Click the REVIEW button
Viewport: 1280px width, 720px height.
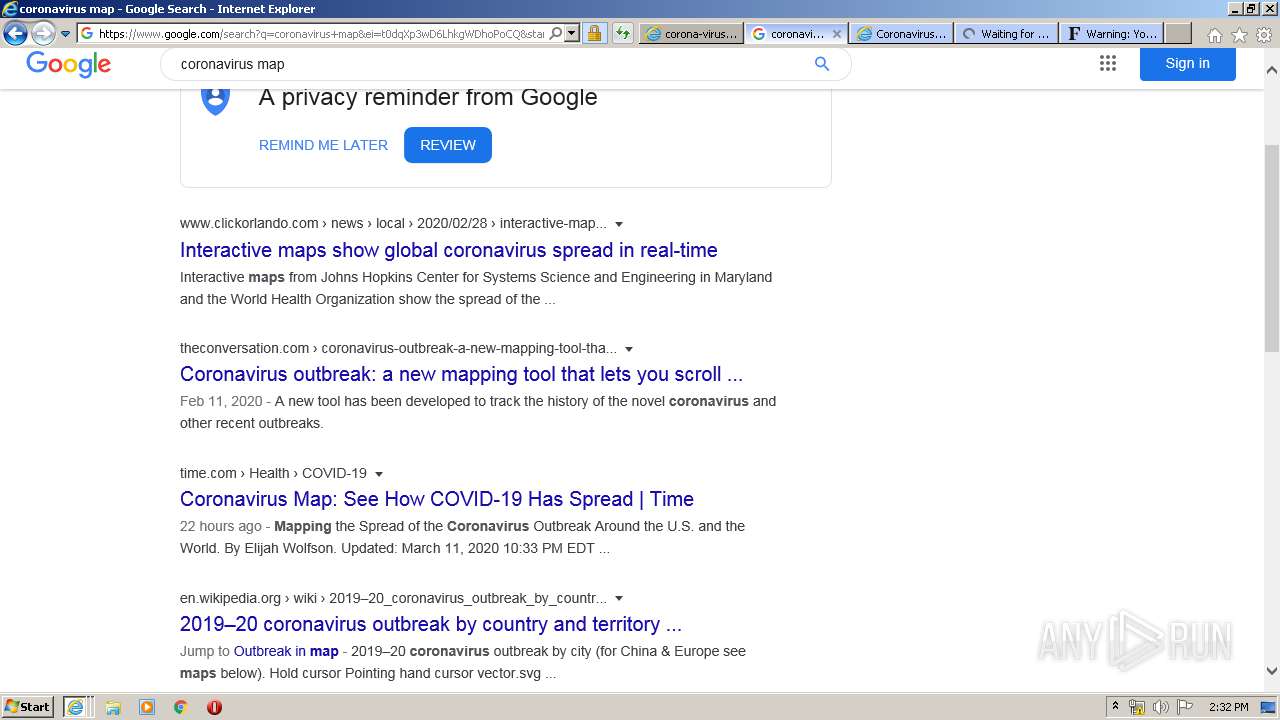point(447,145)
